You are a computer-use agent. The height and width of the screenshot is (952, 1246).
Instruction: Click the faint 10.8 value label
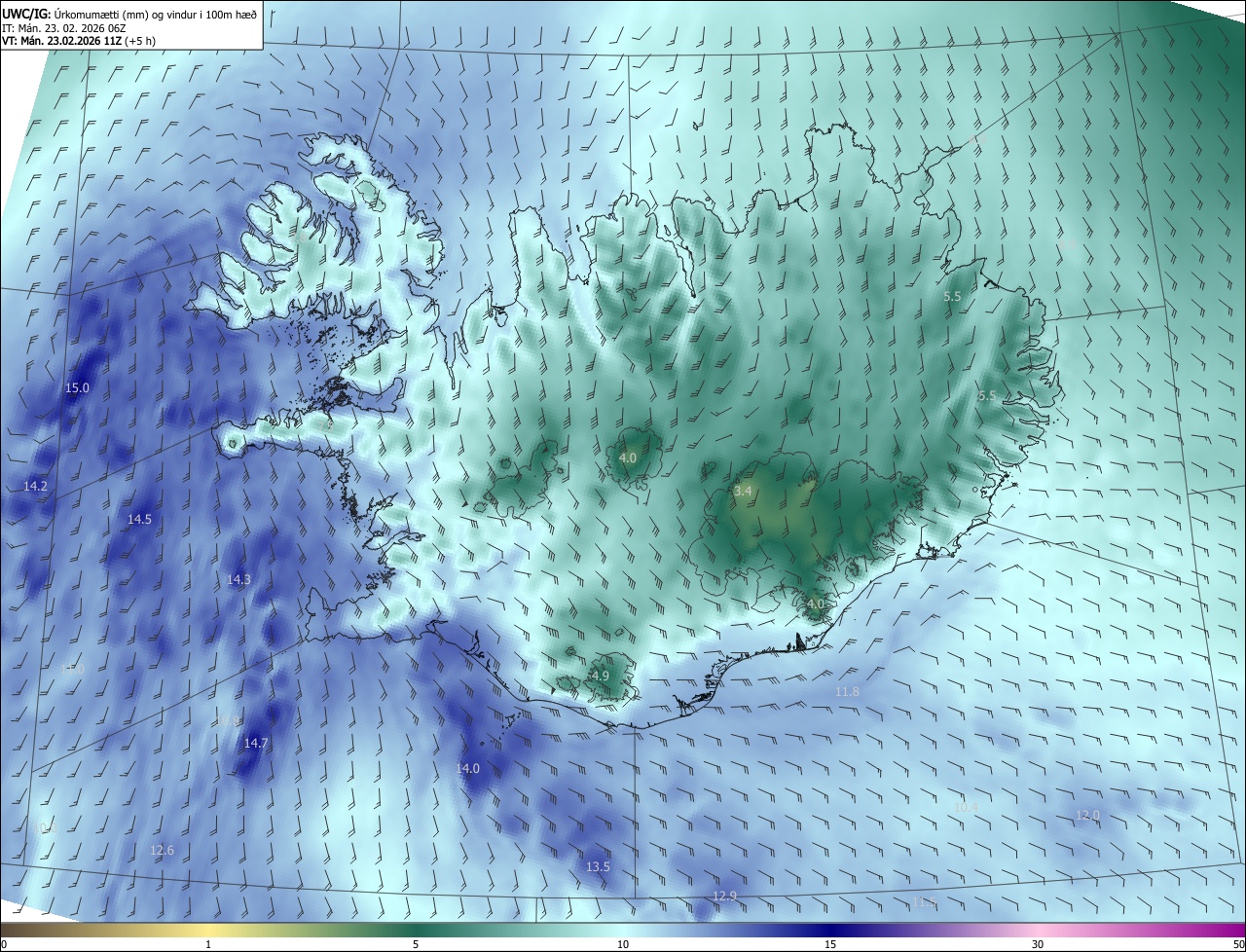pos(227,720)
